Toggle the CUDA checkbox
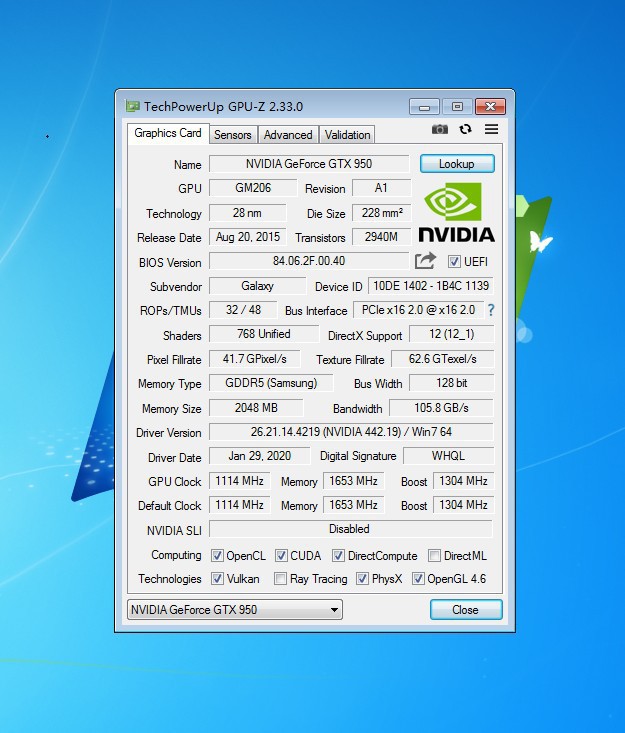Image resolution: width=625 pixels, height=733 pixels. (281, 555)
